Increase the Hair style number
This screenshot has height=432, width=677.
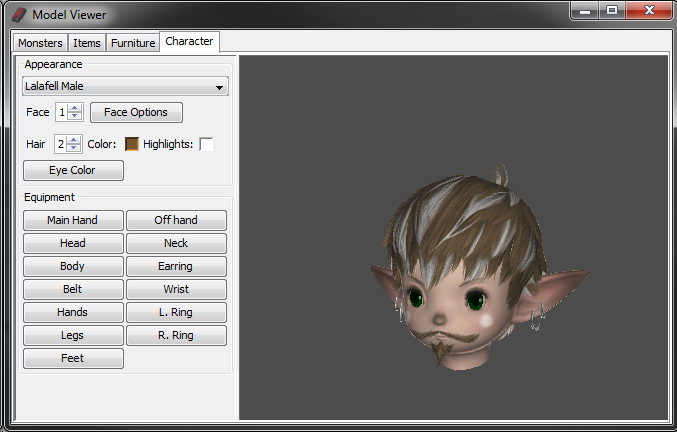[x=74, y=140]
